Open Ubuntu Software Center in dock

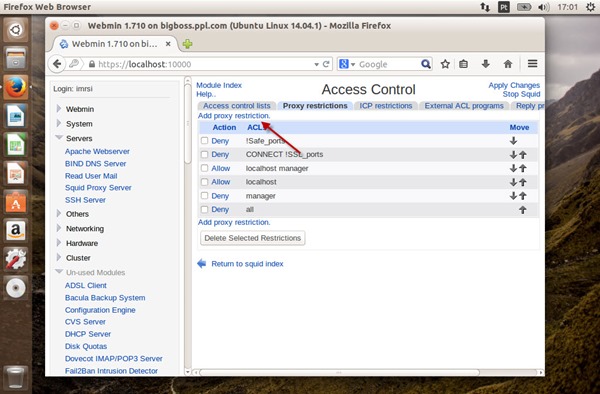tap(16, 202)
